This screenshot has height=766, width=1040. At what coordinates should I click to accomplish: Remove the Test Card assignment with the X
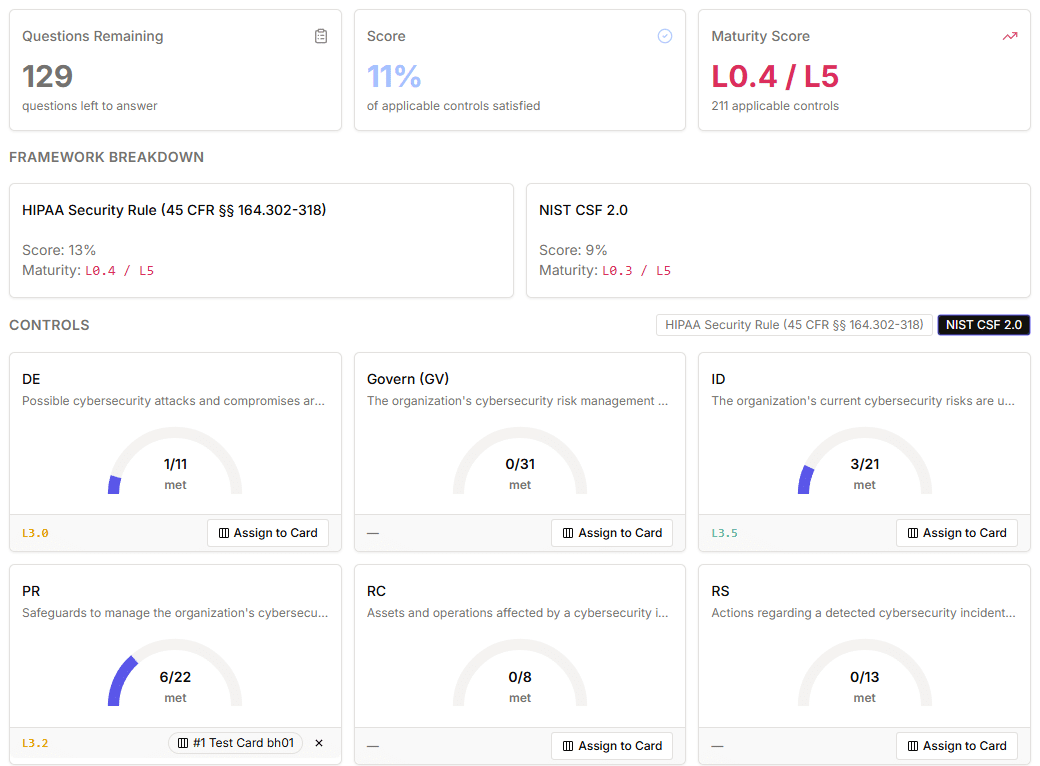(319, 743)
